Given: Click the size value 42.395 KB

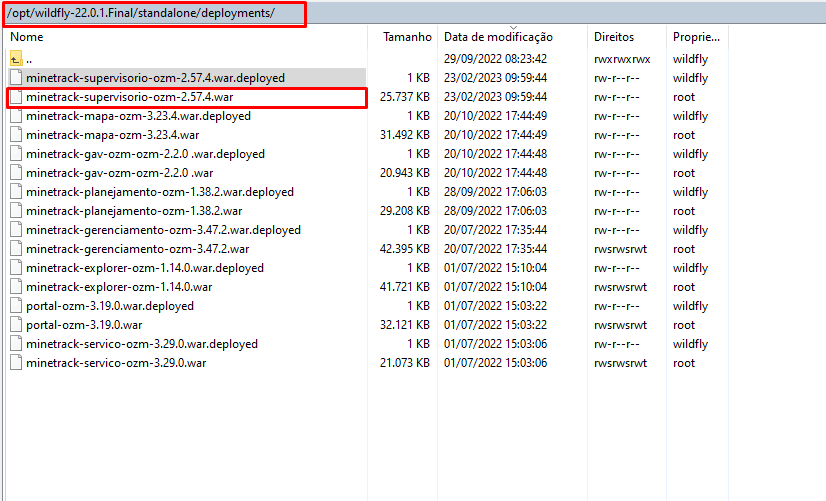Looking at the screenshot, I should pos(405,249).
